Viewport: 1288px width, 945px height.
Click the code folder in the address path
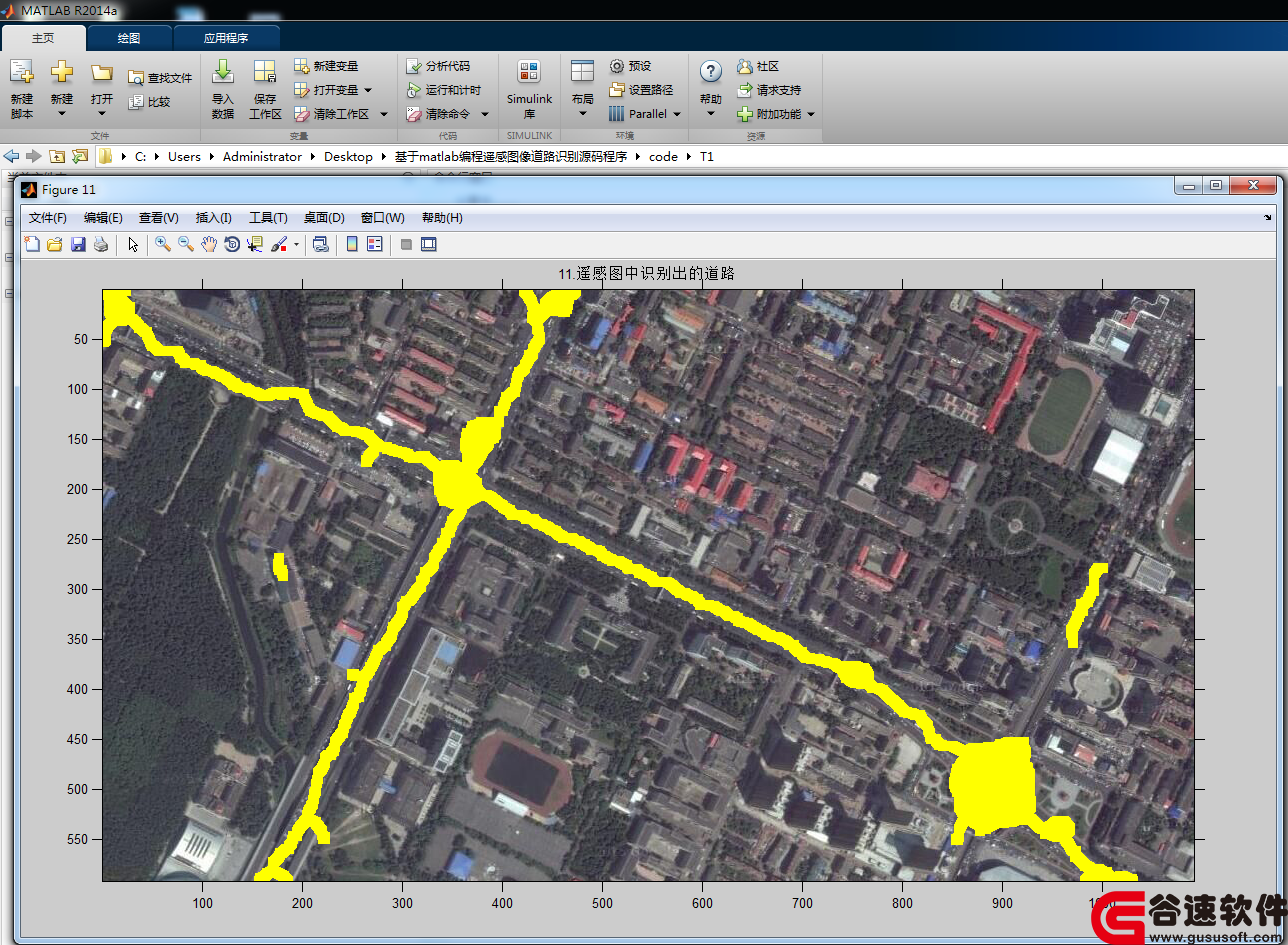click(x=663, y=156)
